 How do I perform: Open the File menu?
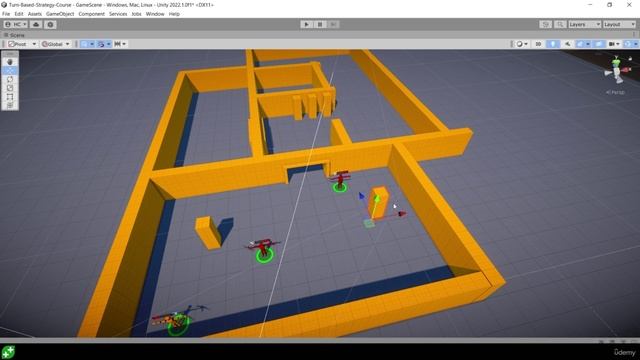(6, 14)
